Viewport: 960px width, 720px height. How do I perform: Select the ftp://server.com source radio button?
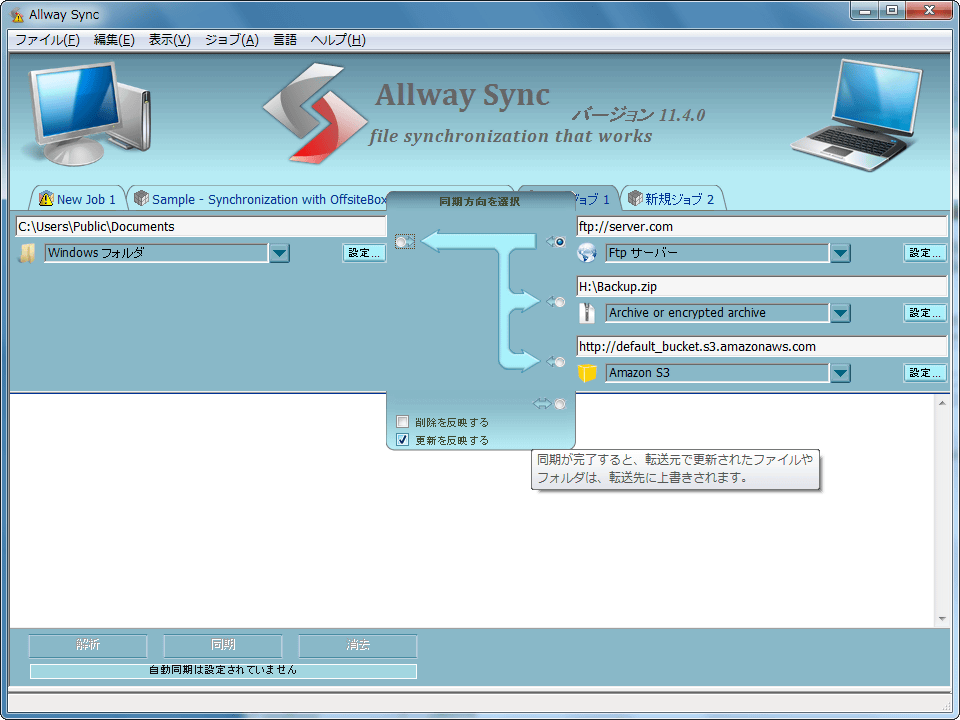(560, 242)
